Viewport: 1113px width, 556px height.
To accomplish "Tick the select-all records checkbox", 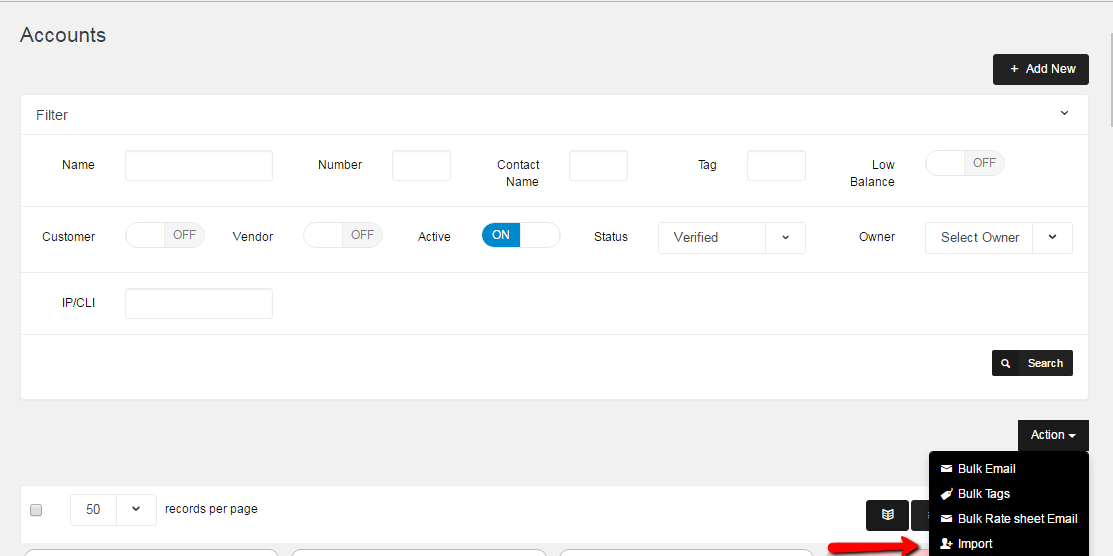I will coord(36,510).
